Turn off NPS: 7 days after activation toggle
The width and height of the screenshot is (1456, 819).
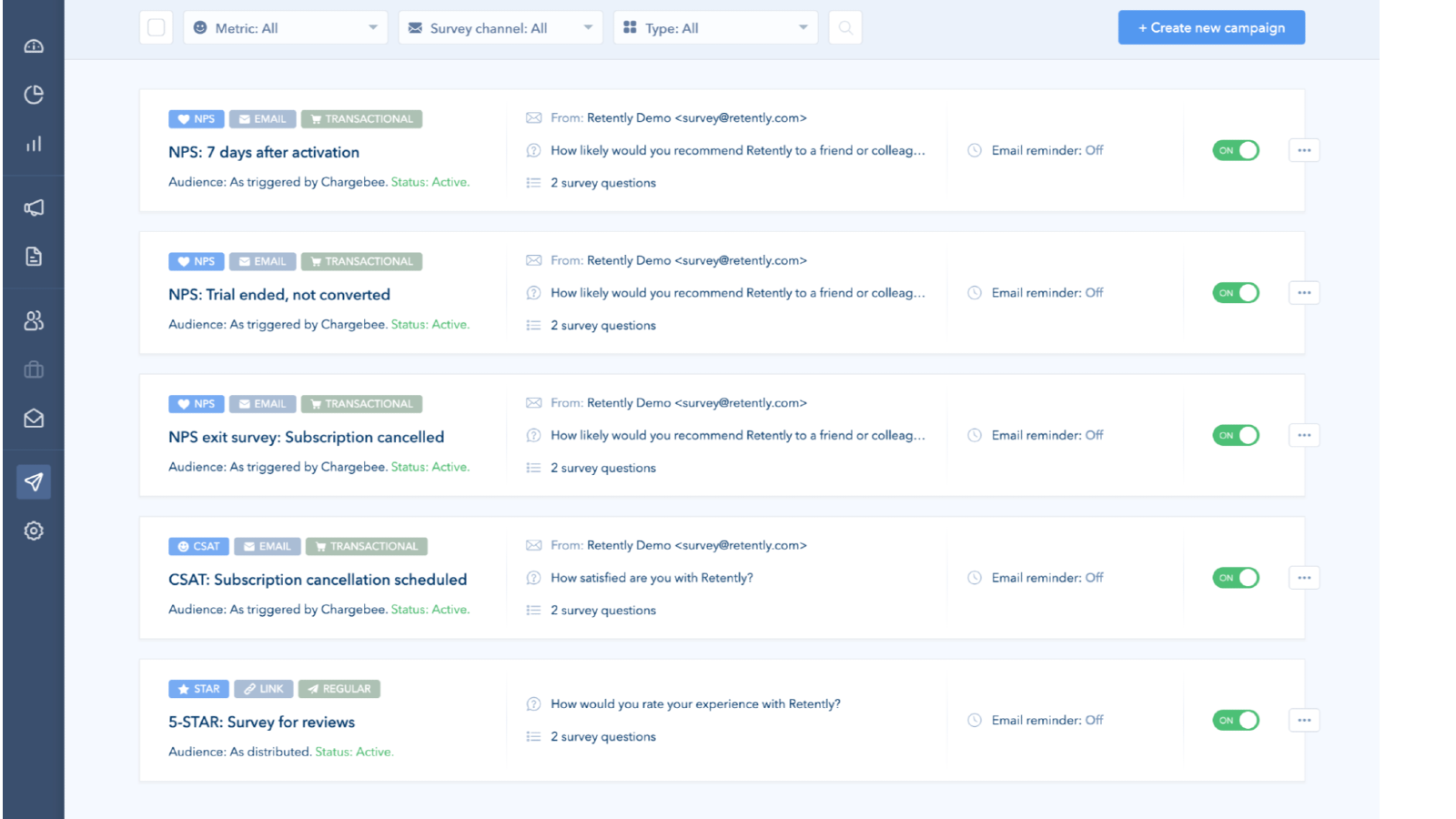pyautogui.click(x=1235, y=150)
